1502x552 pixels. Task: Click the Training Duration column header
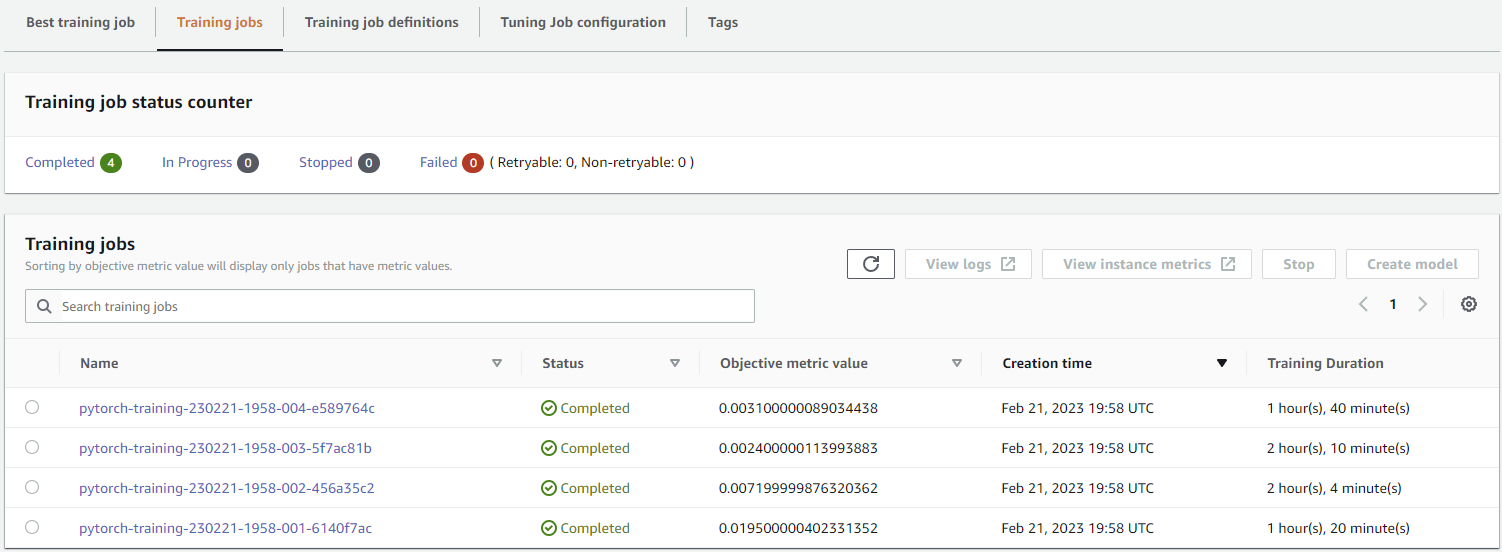(1325, 363)
